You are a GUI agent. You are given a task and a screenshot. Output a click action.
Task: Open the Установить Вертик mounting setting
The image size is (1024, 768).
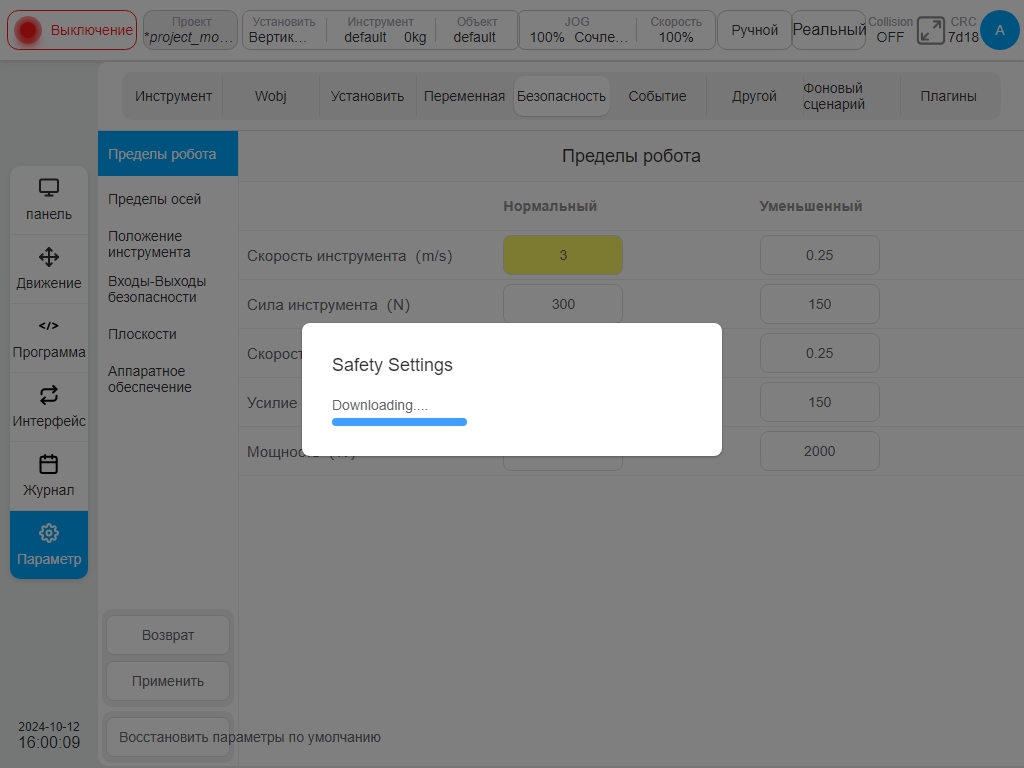(284, 30)
